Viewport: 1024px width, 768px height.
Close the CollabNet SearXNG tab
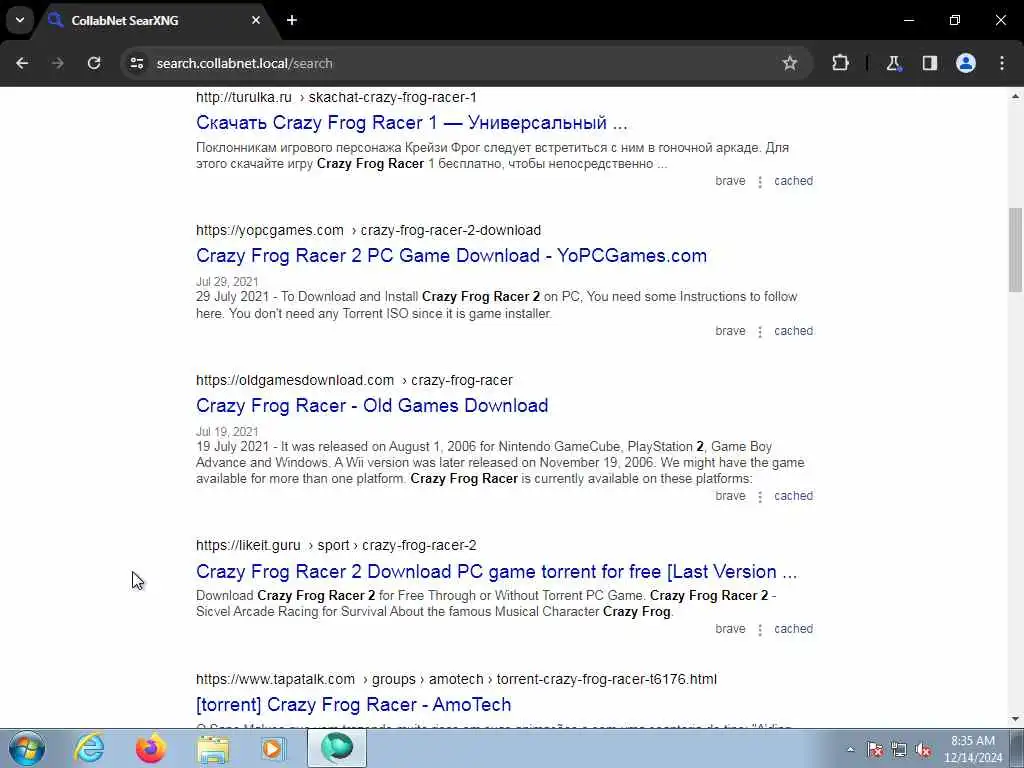[x=256, y=20]
